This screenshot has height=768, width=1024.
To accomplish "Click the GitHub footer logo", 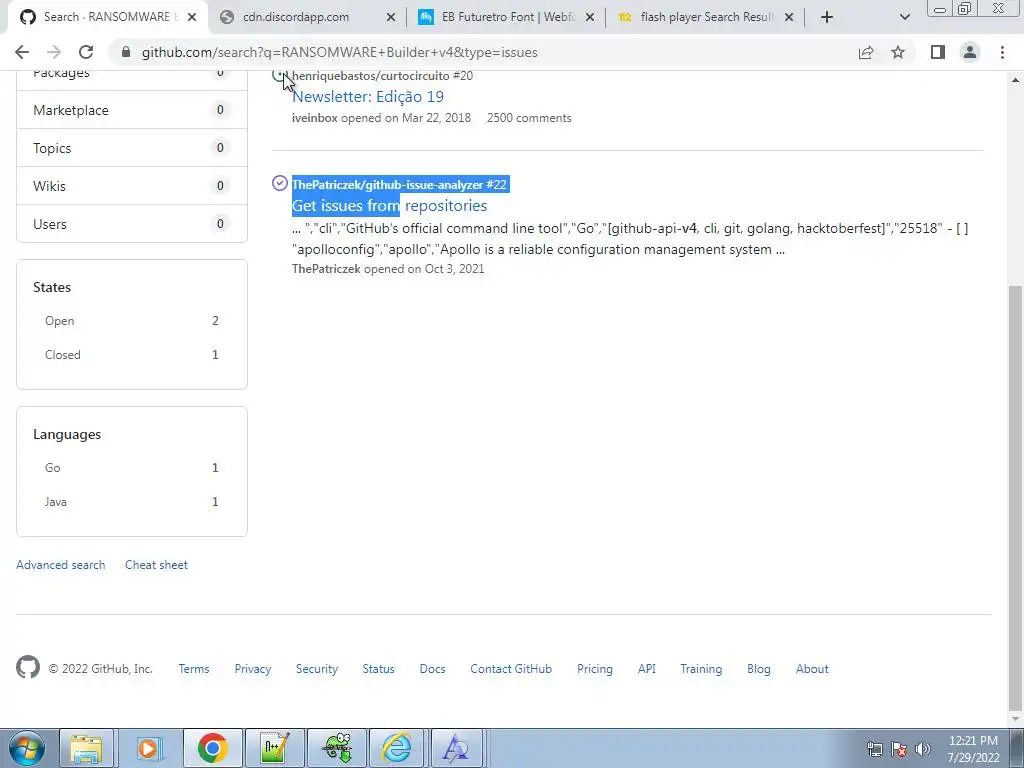I will [x=28, y=667].
